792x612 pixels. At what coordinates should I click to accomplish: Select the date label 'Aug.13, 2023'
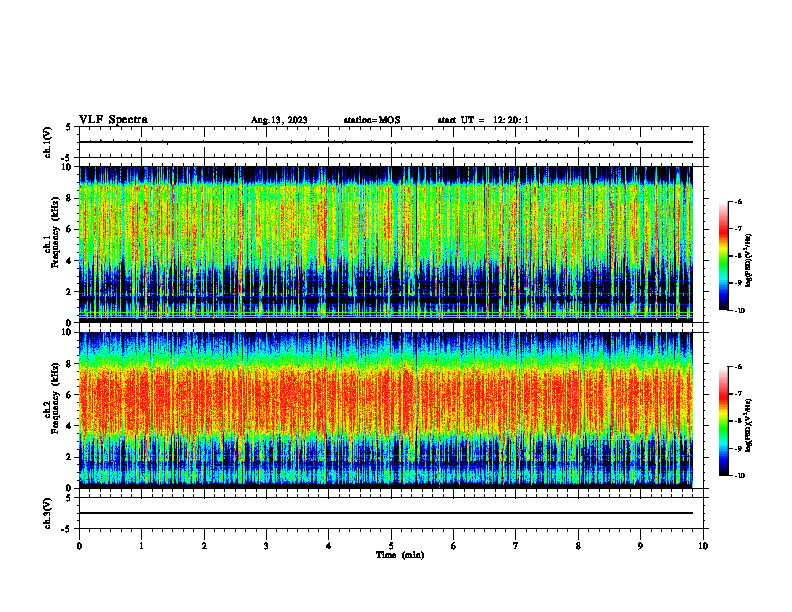click(x=279, y=120)
